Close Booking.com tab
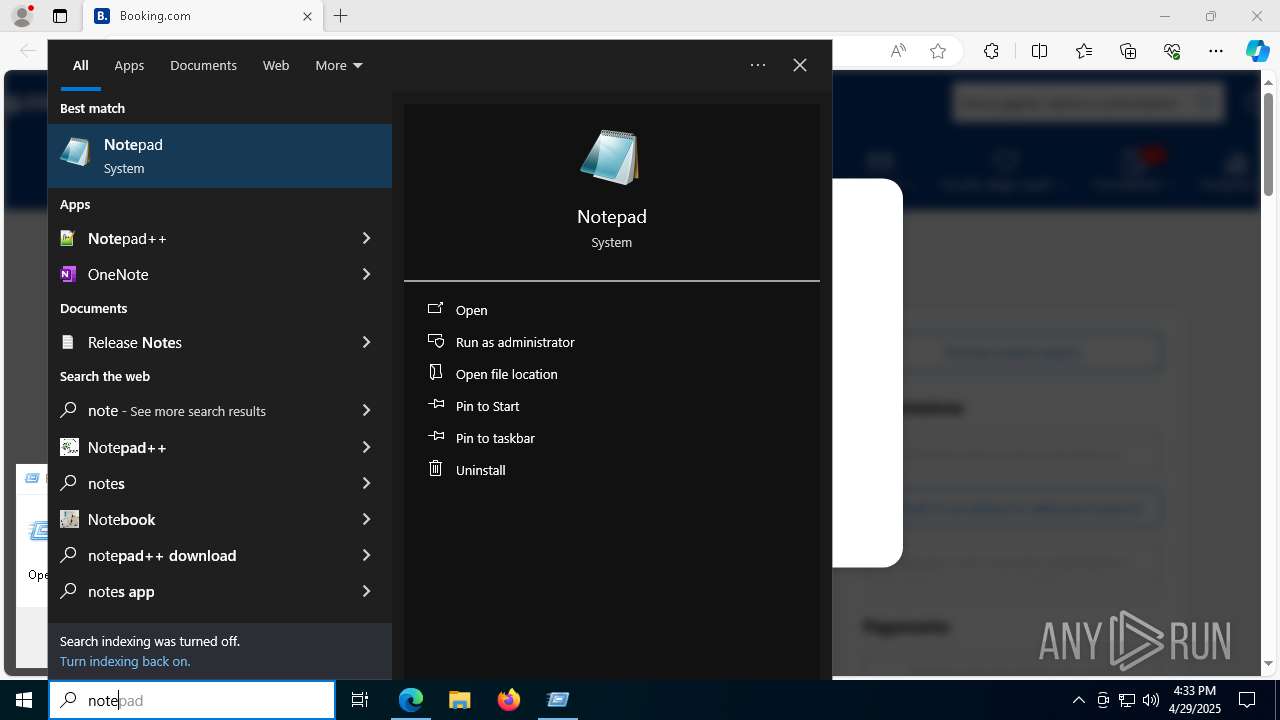This screenshot has width=1280, height=720. pyautogui.click(x=307, y=16)
